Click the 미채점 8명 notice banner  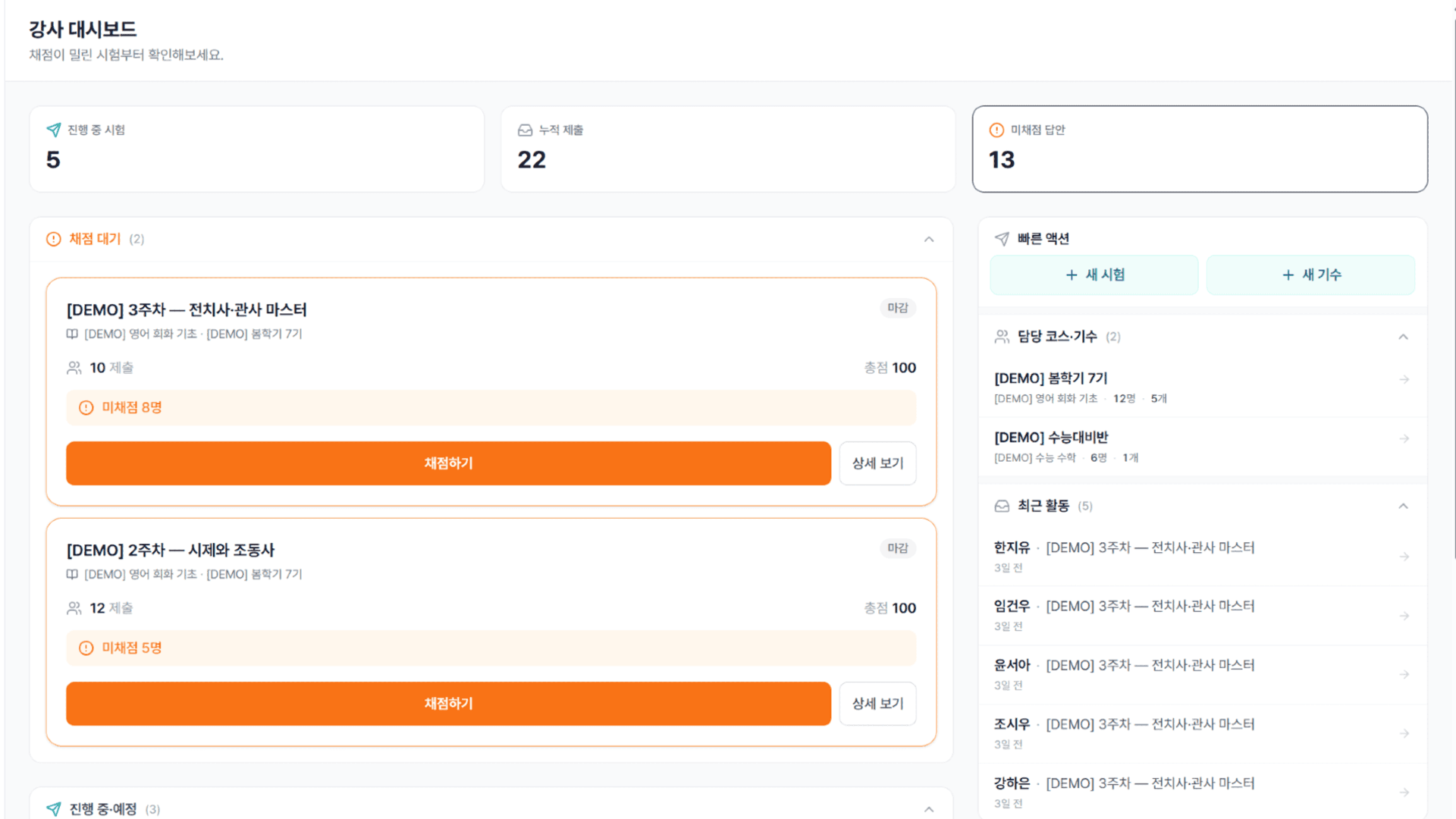tap(491, 408)
